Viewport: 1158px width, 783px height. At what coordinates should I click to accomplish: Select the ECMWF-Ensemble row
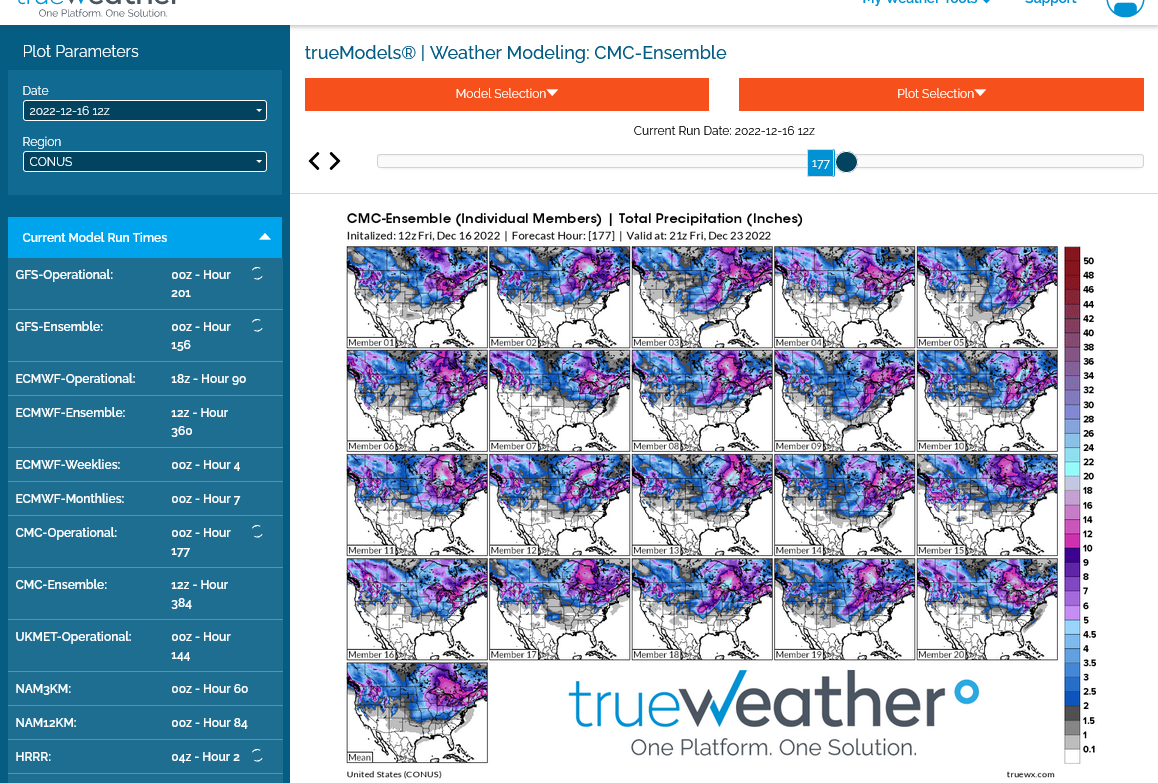pos(145,422)
